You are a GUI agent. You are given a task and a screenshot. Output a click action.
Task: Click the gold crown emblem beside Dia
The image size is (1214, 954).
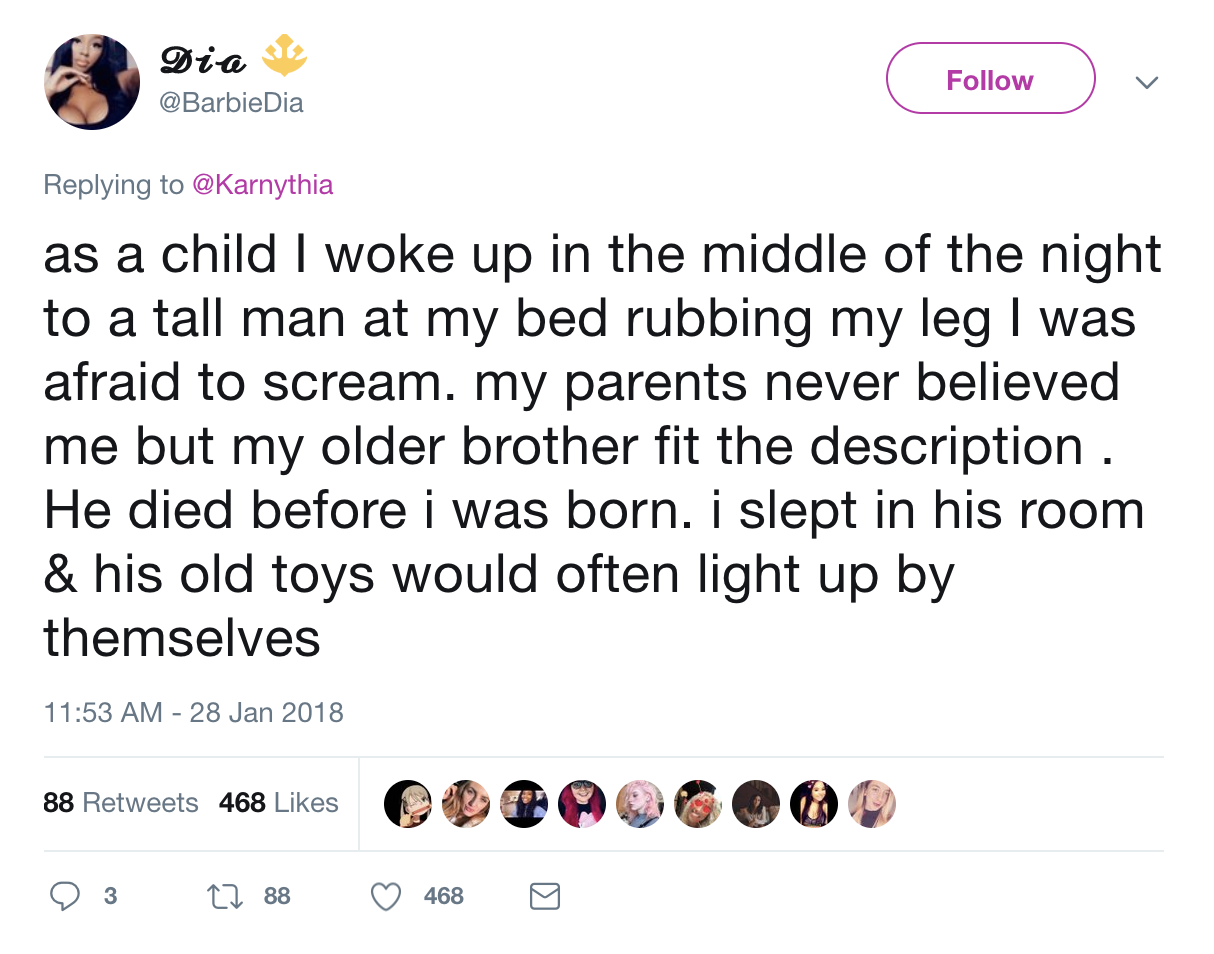[x=284, y=59]
